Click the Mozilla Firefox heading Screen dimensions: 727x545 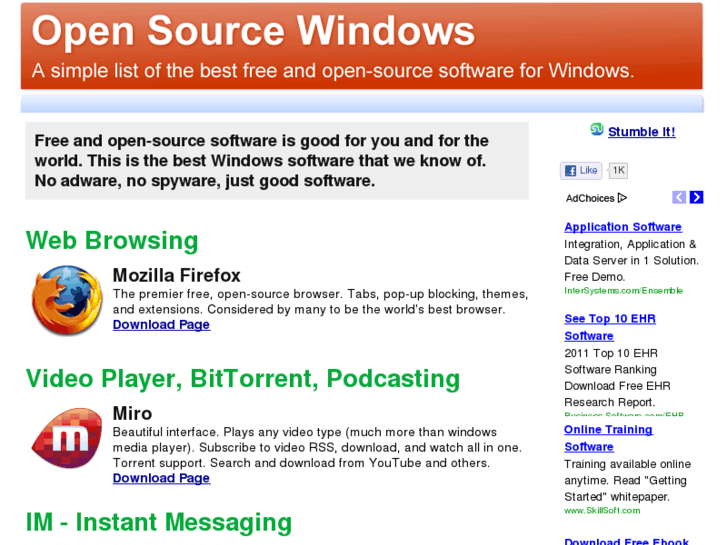click(x=177, y=276)
